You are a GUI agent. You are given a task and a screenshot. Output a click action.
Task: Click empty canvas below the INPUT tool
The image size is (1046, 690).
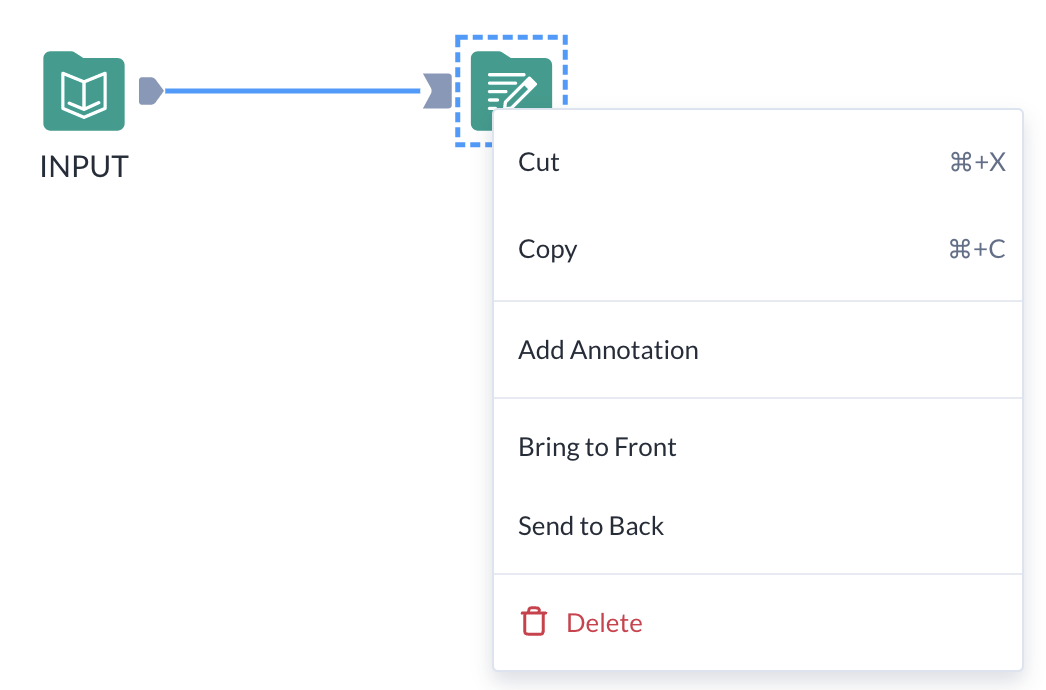tap(84, 350)
